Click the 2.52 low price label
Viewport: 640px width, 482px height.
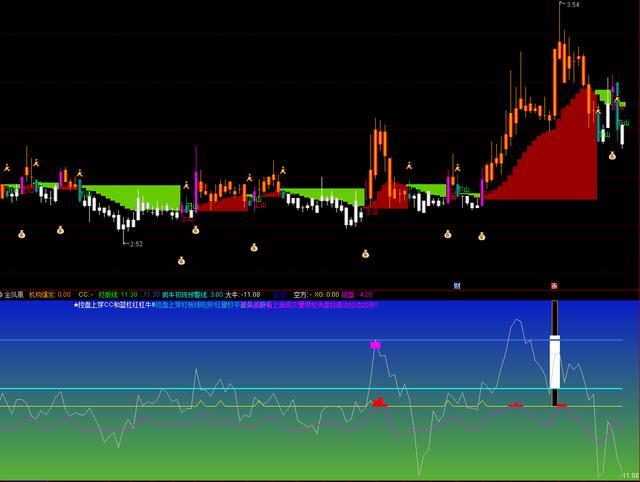(136, 244)
